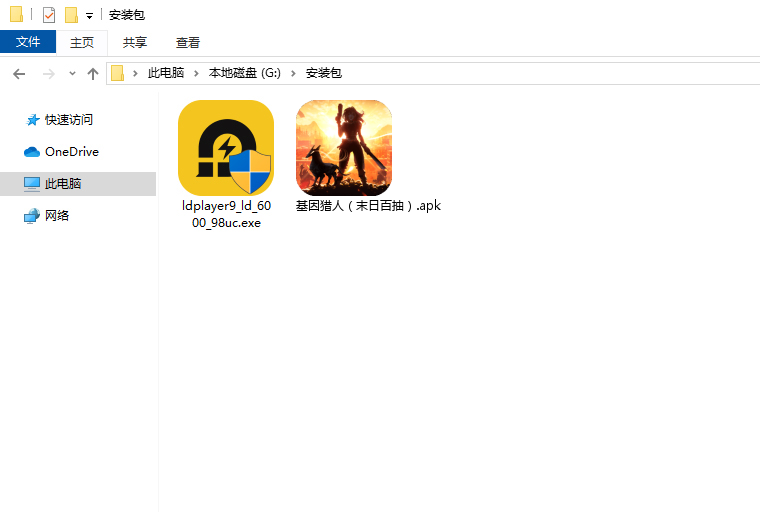The height and width of the screenshot is (512, 760).
Task: Click the 快速访问 star icon
Action: tap(32, 120)
